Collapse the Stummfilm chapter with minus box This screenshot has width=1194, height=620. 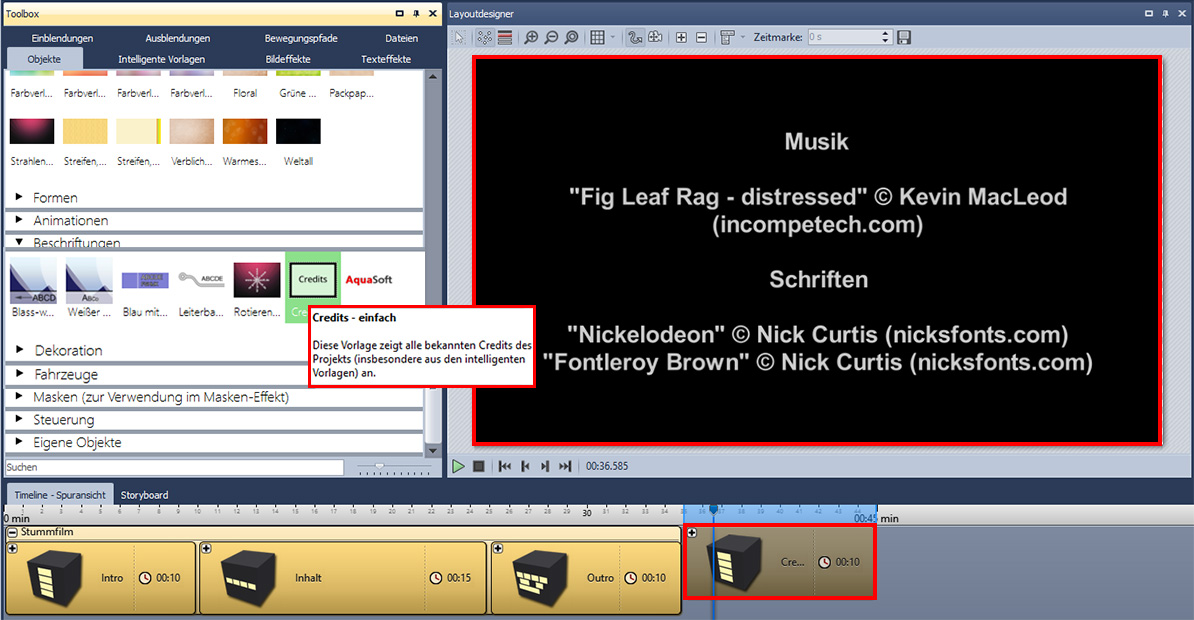pyautogui.click(x=12, y=532)
